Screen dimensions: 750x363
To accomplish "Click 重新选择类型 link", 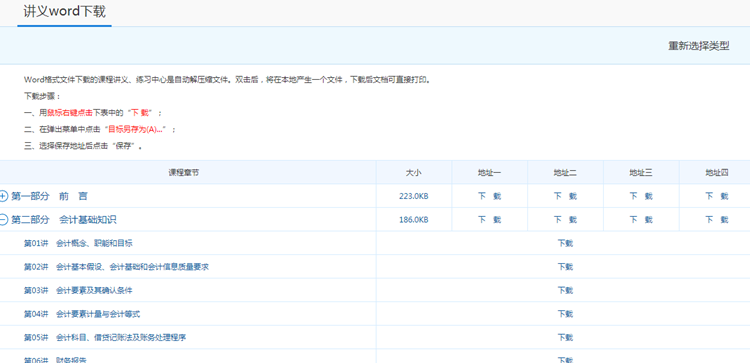I will point(698,46).
